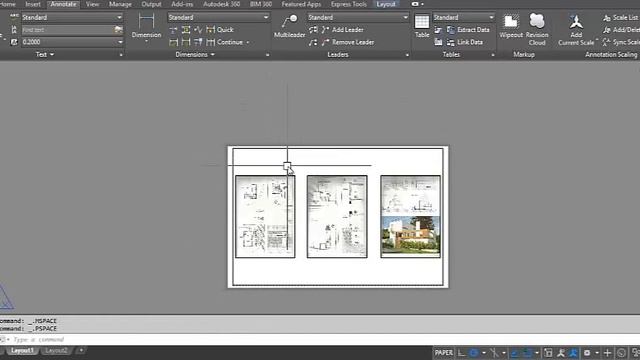Screen dimensions: 640x360
Task: Toggle isolate objects circle icon in status bar
Action: [x=621, y=353]
